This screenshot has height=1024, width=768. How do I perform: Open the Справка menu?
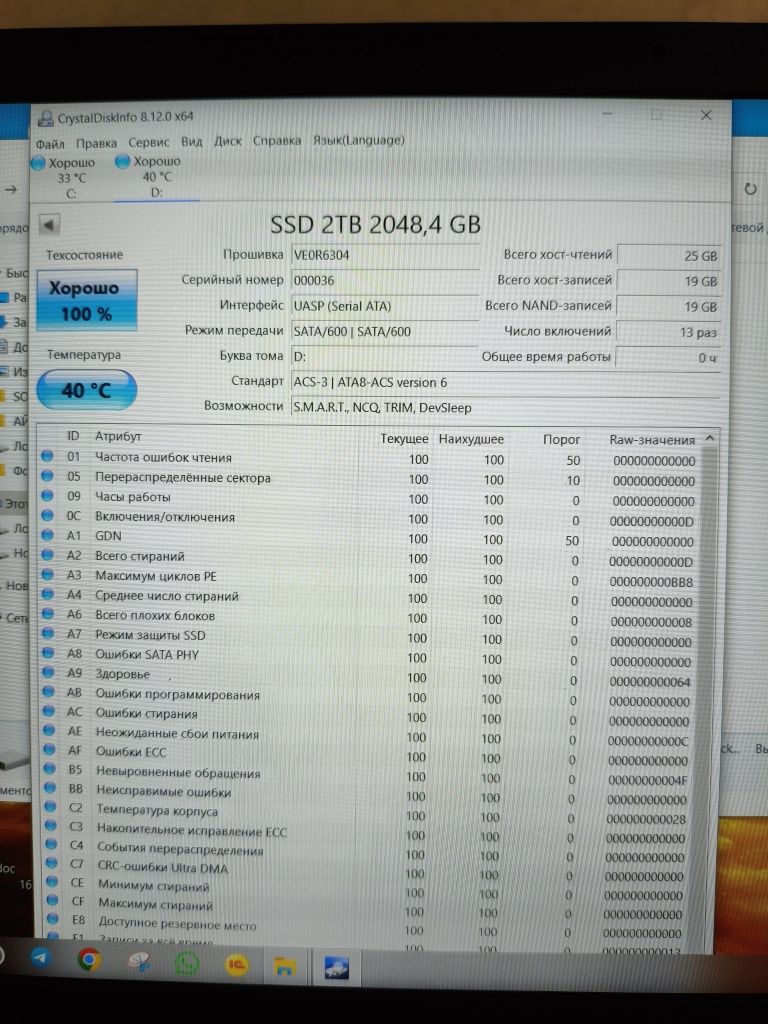click(x=277, y=140)
